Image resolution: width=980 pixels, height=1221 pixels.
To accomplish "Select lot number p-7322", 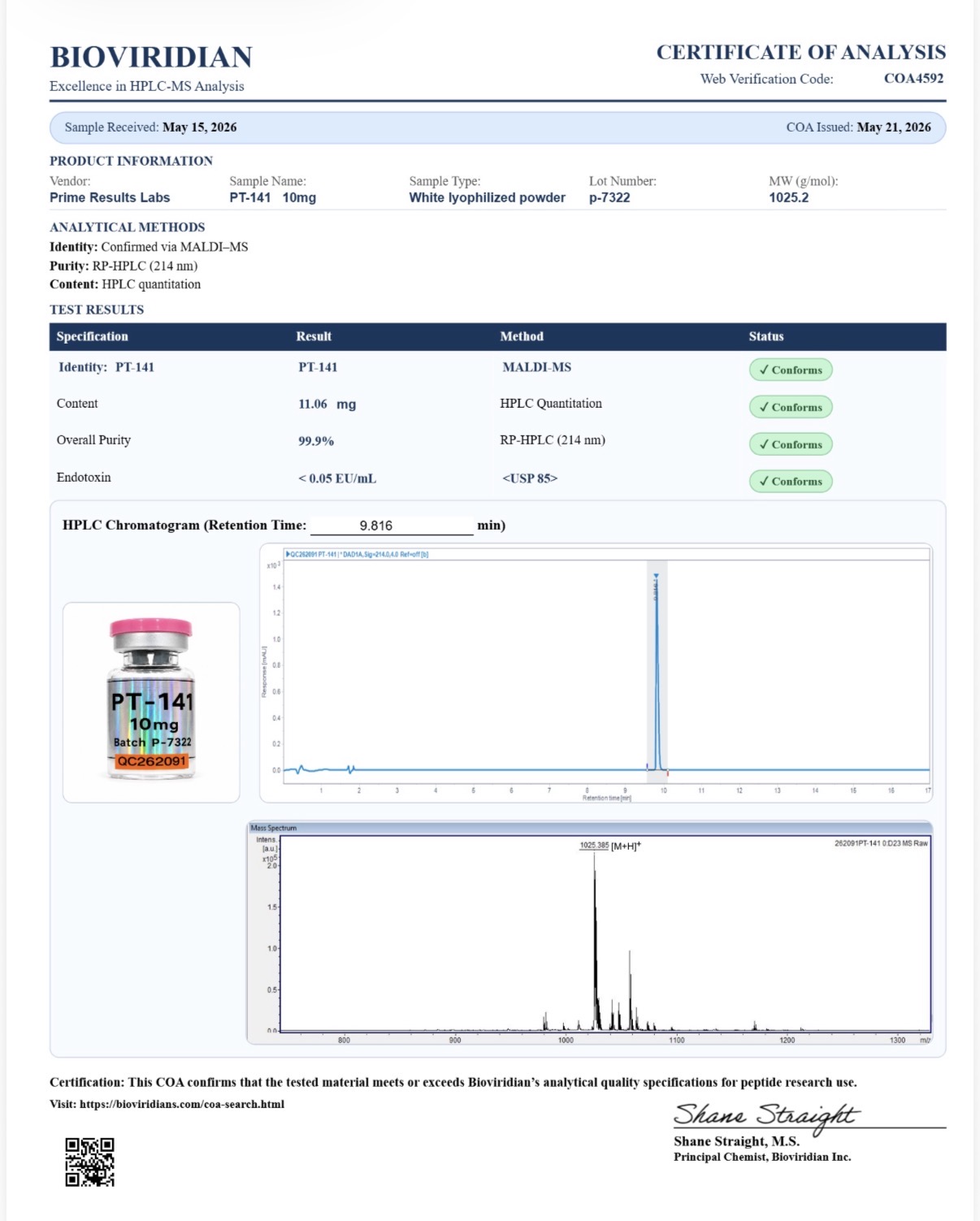I will [609, 197].
